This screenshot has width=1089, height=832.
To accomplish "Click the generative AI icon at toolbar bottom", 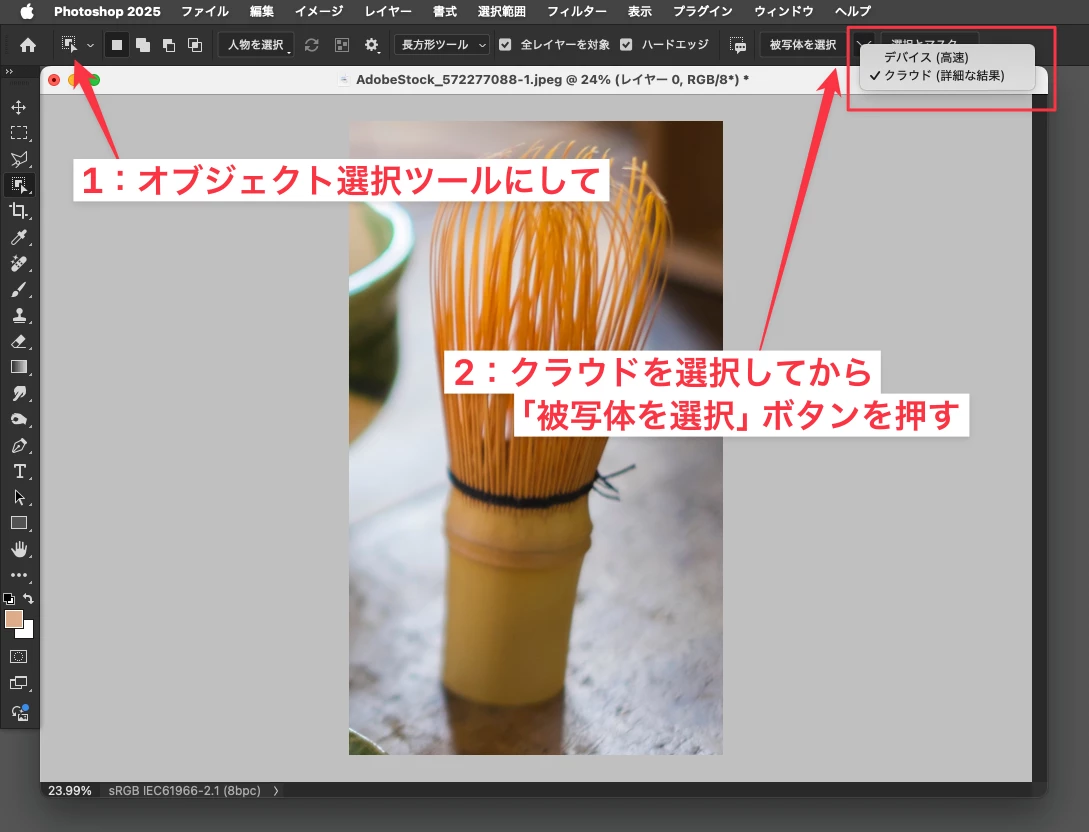I will pos(19,713).
